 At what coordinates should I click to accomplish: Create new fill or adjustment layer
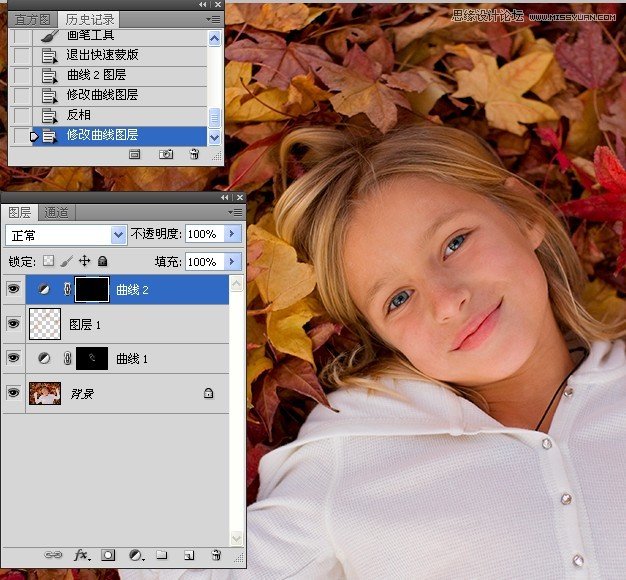pos(136,555)
